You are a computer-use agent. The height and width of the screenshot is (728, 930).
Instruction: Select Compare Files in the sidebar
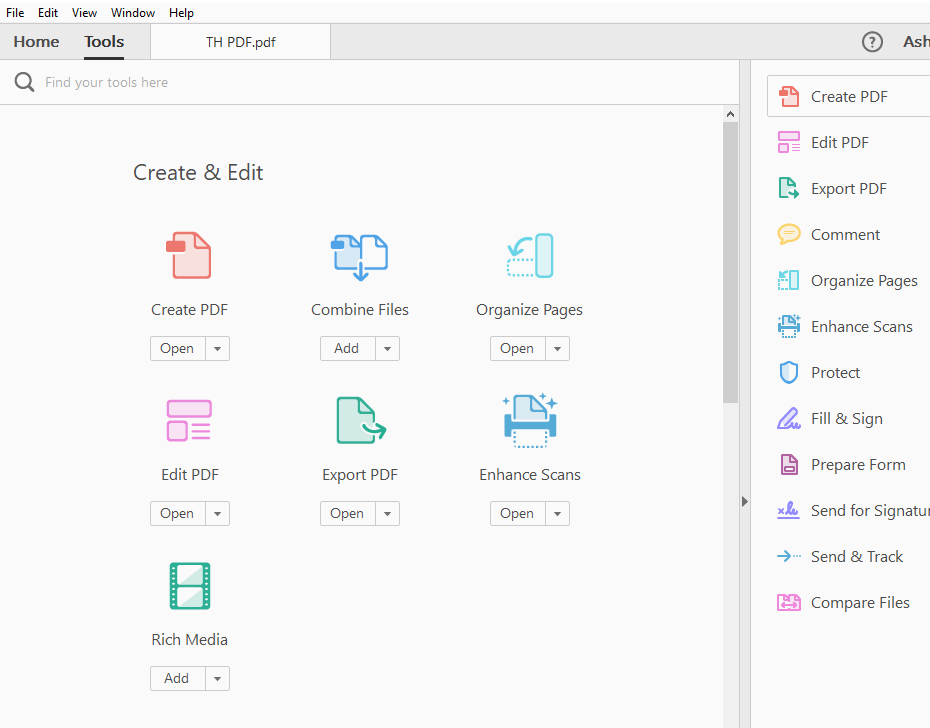(x=858, y=602)
